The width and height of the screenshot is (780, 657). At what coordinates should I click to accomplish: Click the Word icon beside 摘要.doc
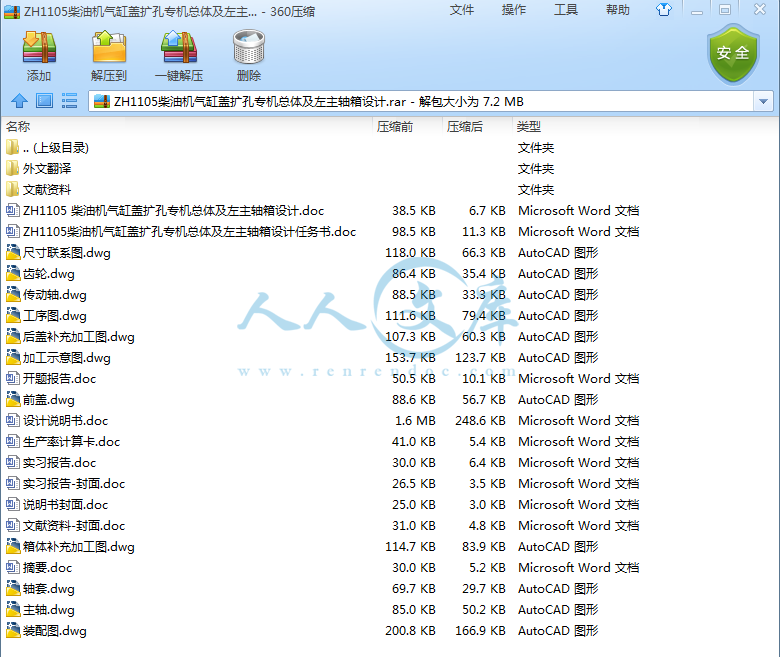click(x=12, y=567)
